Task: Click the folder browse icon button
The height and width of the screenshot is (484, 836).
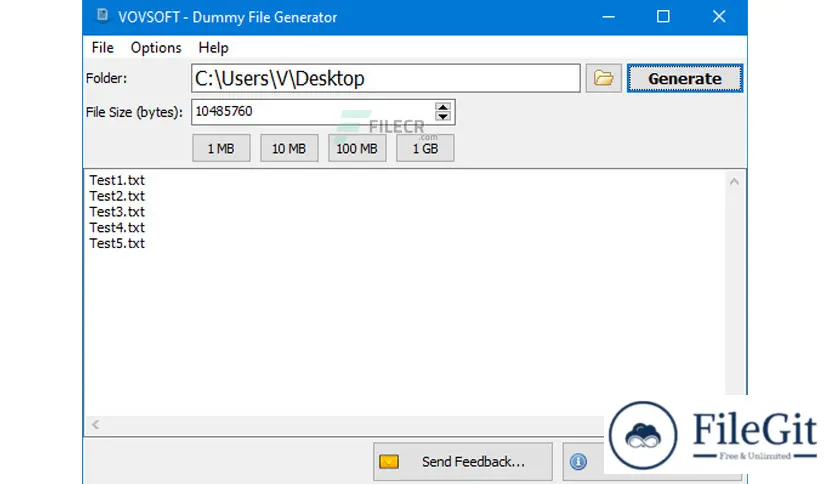Action: tap(604, 78)
